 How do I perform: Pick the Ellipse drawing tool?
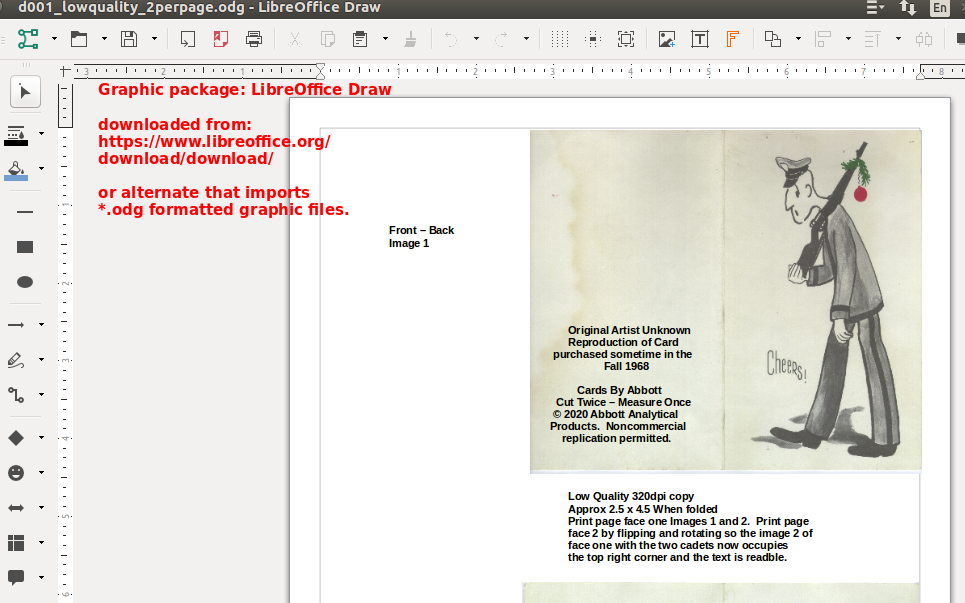pos(25,282)
